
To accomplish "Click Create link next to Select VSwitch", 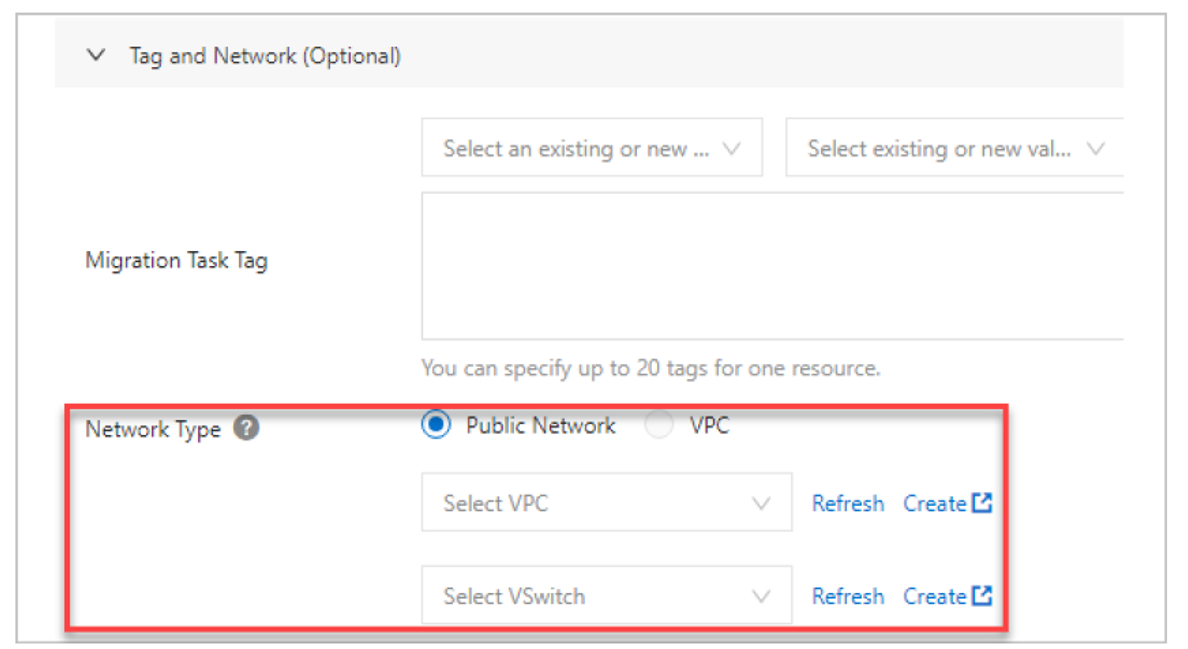I will pos(934,596).
